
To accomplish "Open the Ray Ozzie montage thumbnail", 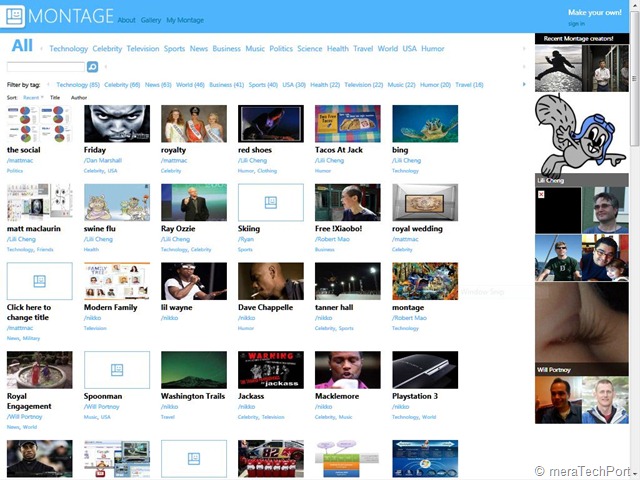I will click(x=194, y=202).
